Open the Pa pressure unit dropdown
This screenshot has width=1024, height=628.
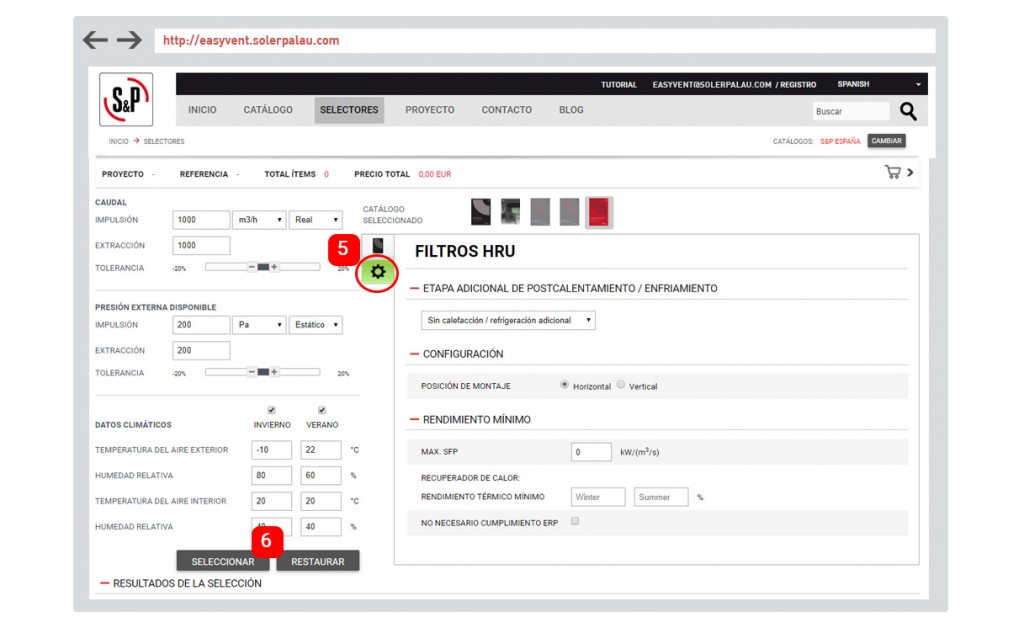pos(259,324)
